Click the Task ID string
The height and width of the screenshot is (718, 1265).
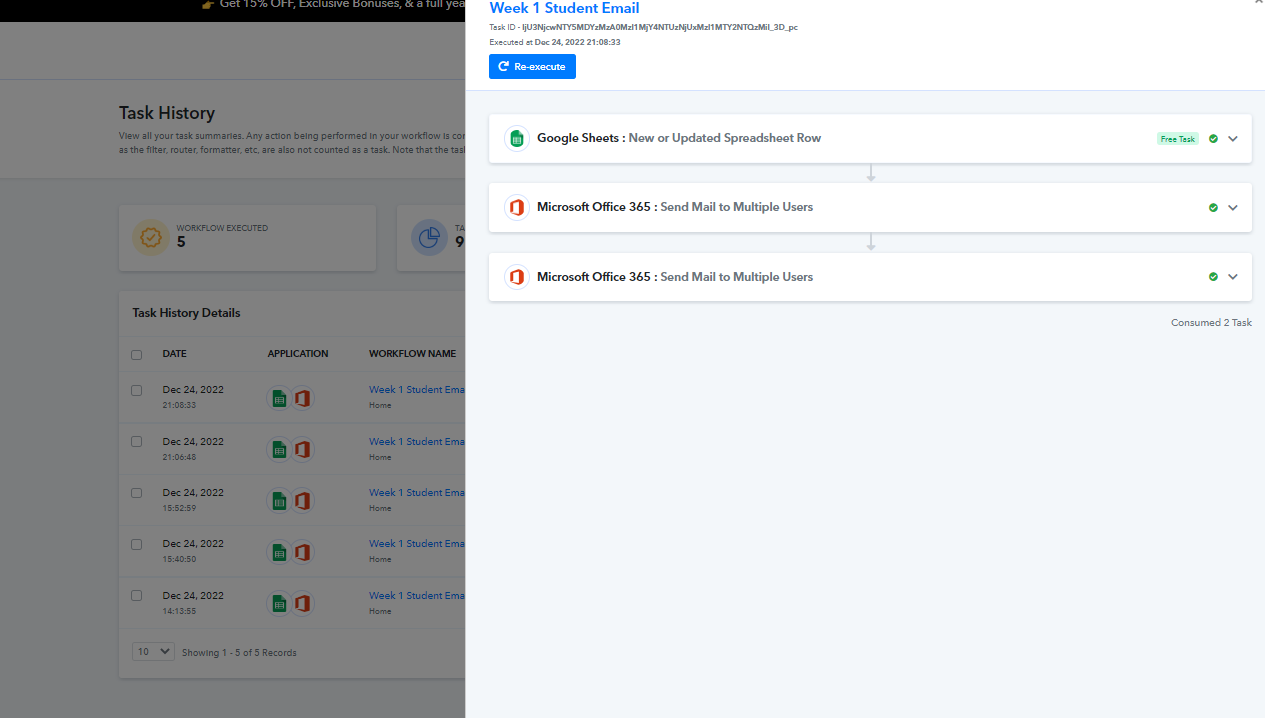pyautogui.click(x=659, y=27)
